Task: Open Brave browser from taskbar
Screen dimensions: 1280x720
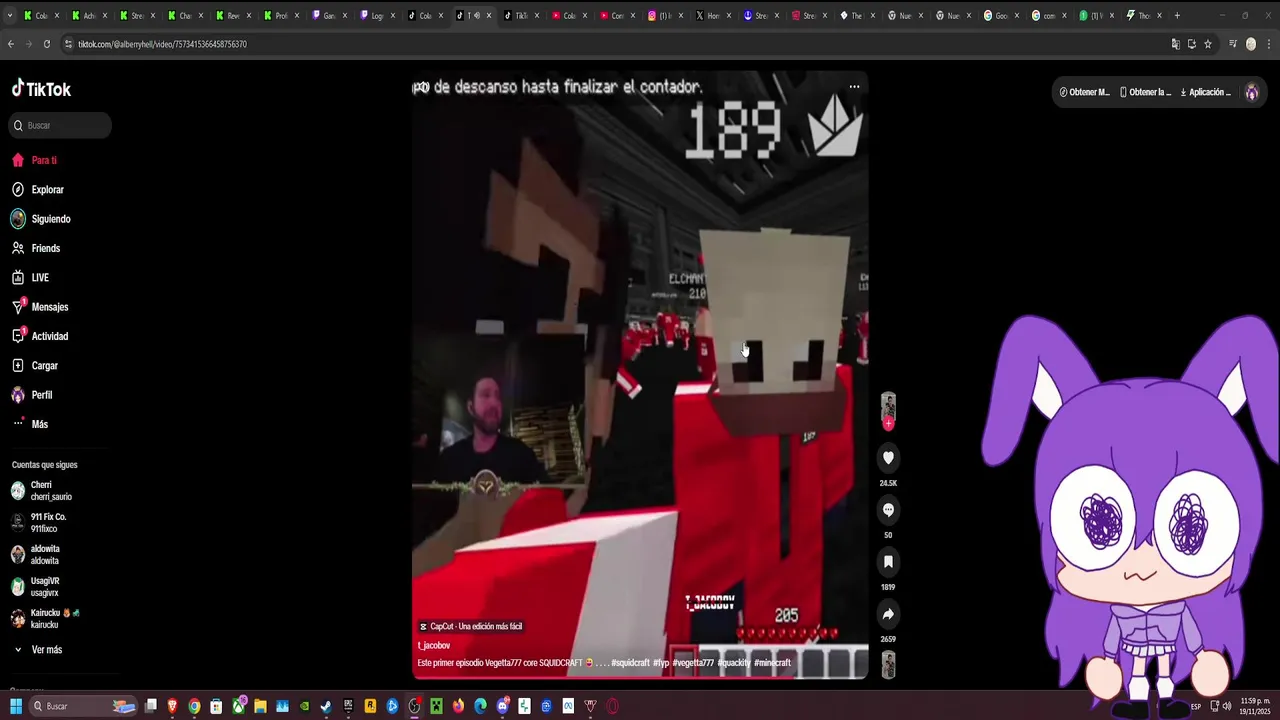Action: (x=172, y=706)
